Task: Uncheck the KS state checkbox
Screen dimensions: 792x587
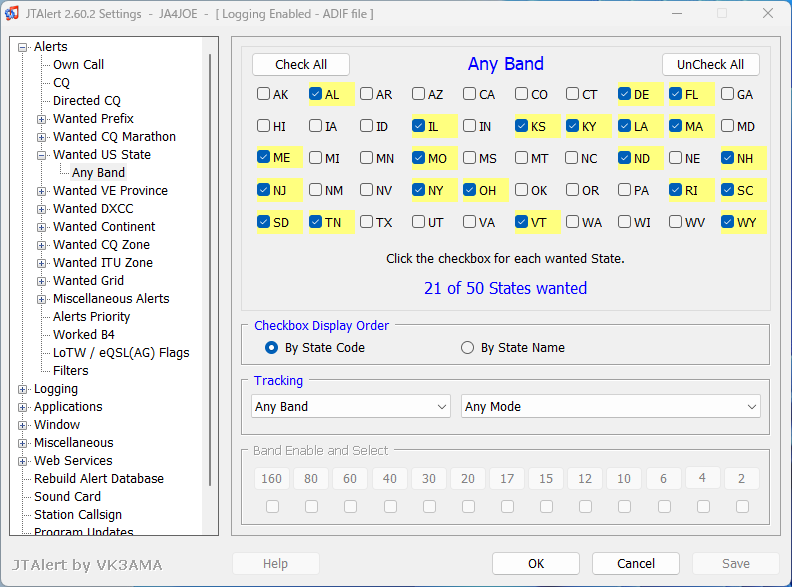Action: (x=521, y=126)
